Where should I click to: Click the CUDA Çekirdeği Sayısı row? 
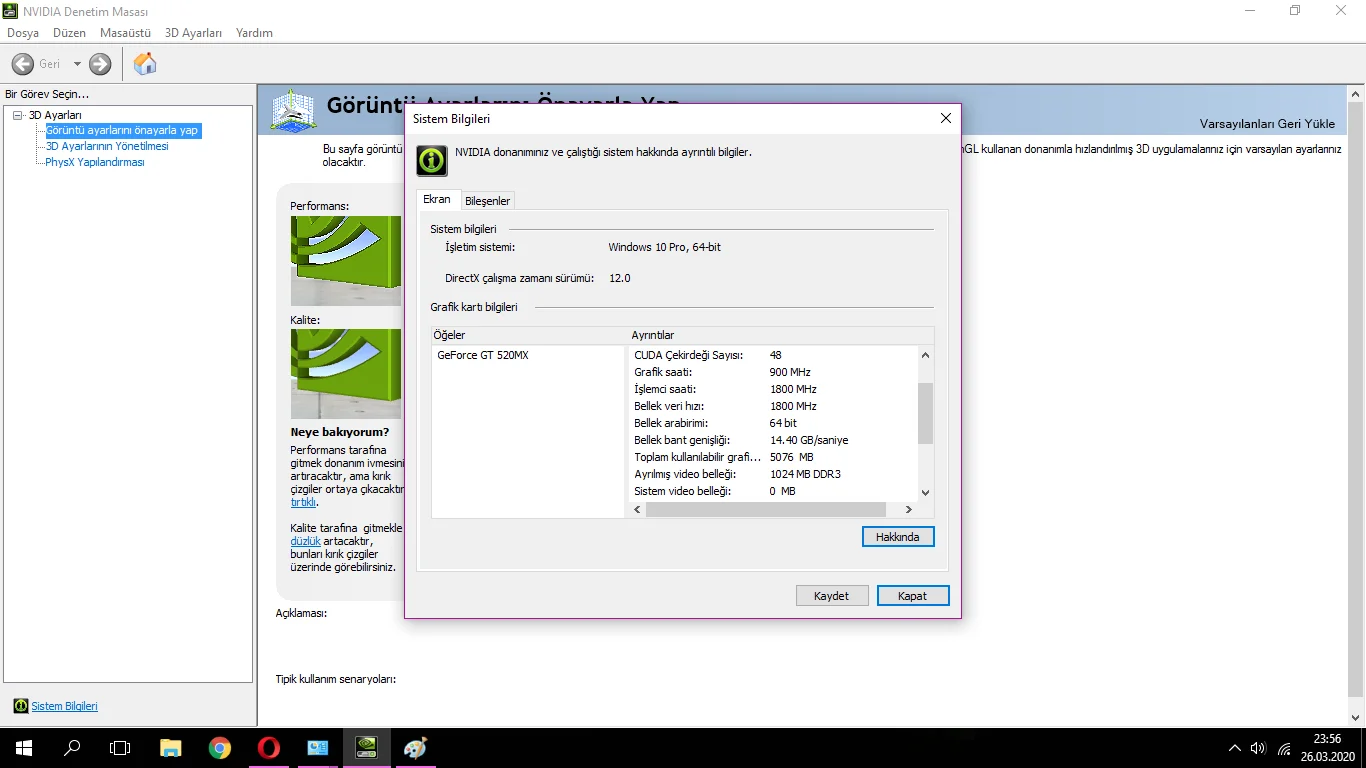coord(772,355)
